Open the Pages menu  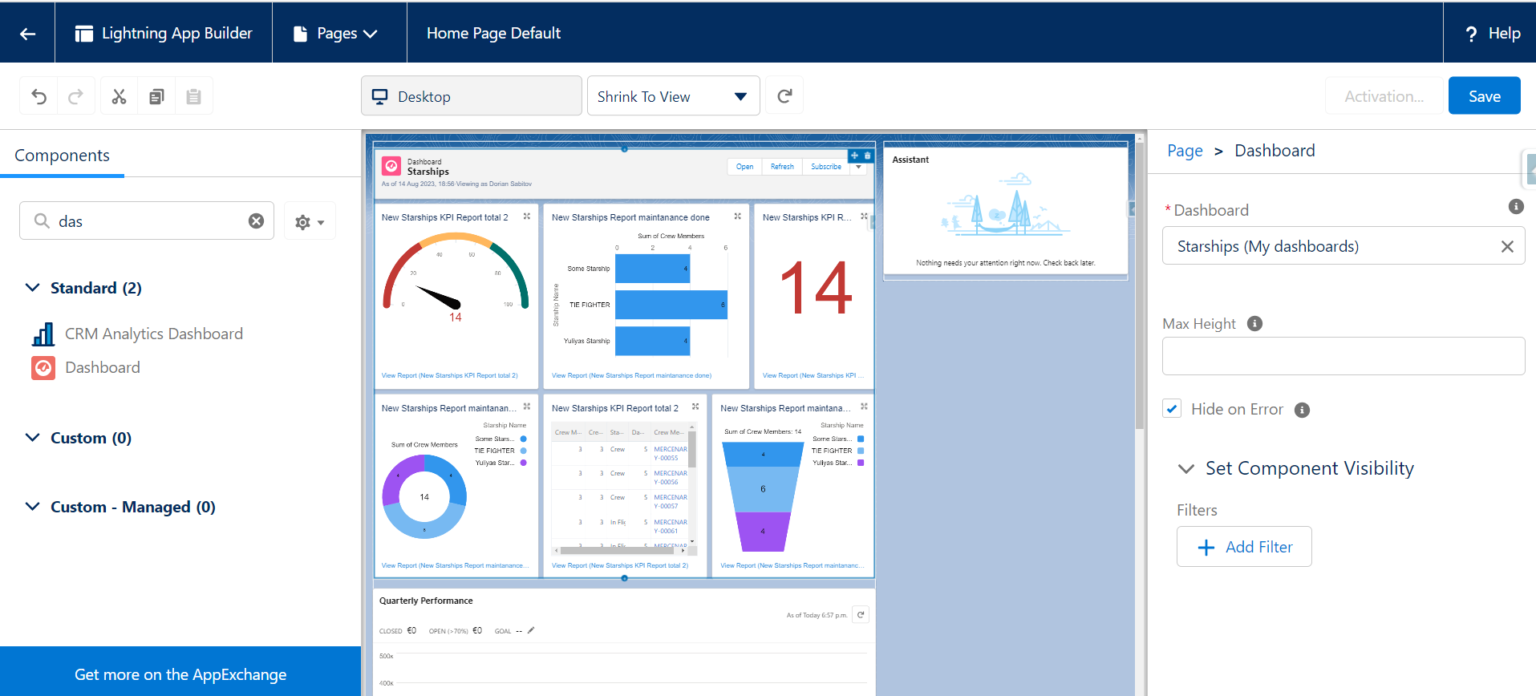(x=339, y=32)
